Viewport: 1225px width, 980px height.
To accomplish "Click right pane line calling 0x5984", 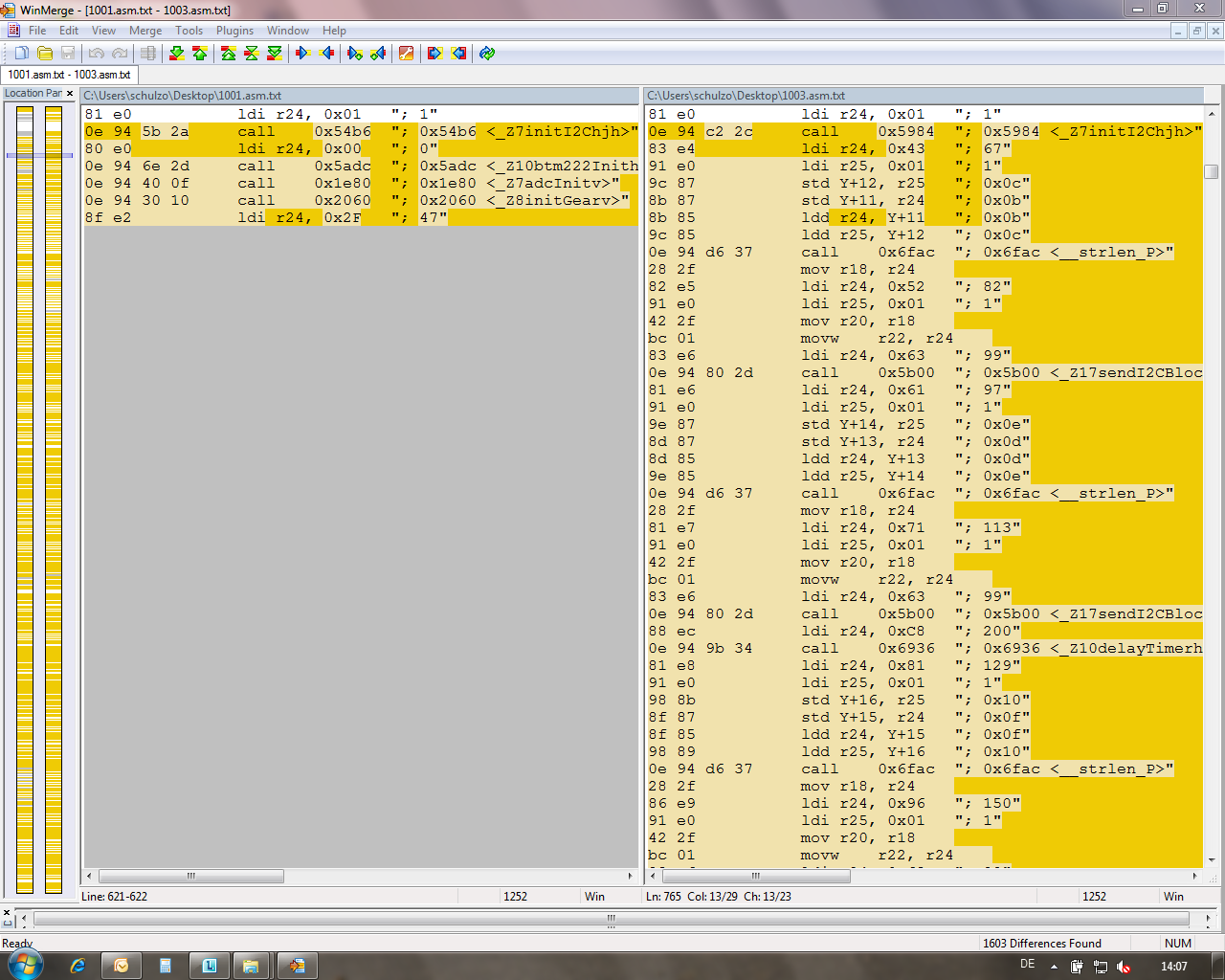I will point(924,131).
